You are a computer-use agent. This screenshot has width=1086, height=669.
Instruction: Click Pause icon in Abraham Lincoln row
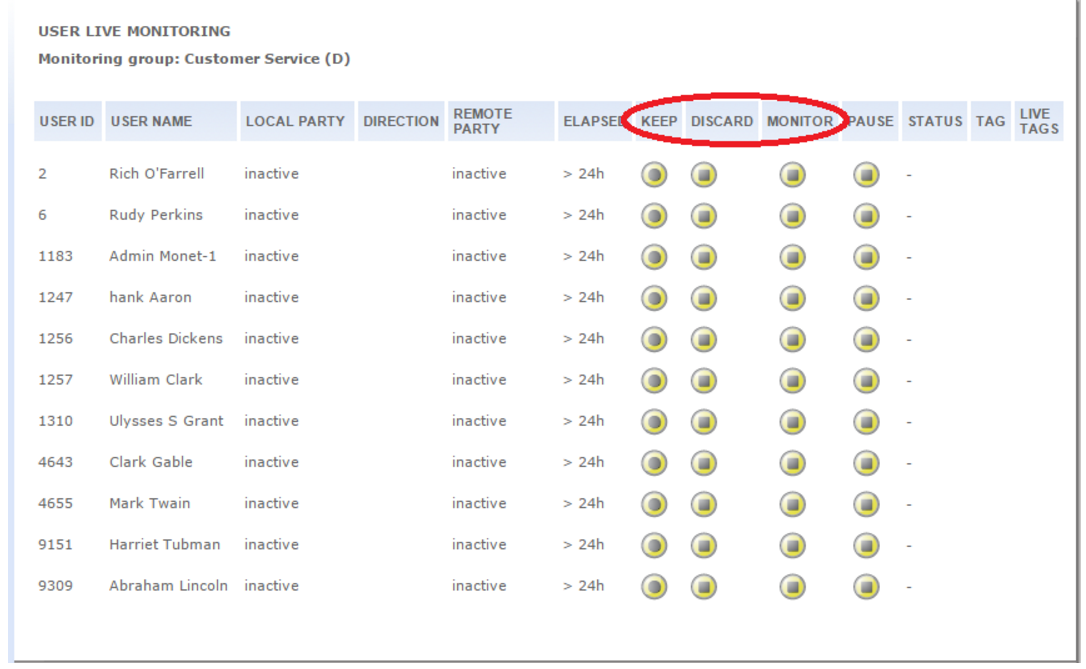[866, 586]
